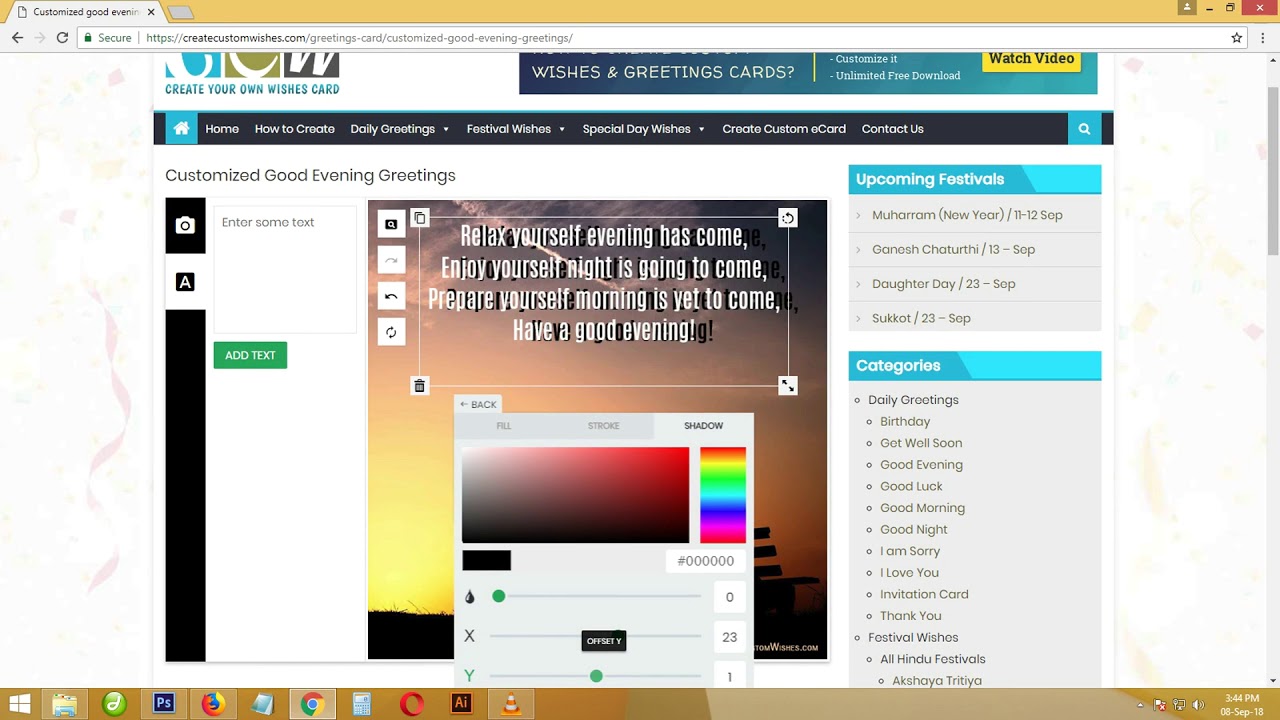1280x720 pixels.
Task: Open the Home menu item
Action: point(222,129)
